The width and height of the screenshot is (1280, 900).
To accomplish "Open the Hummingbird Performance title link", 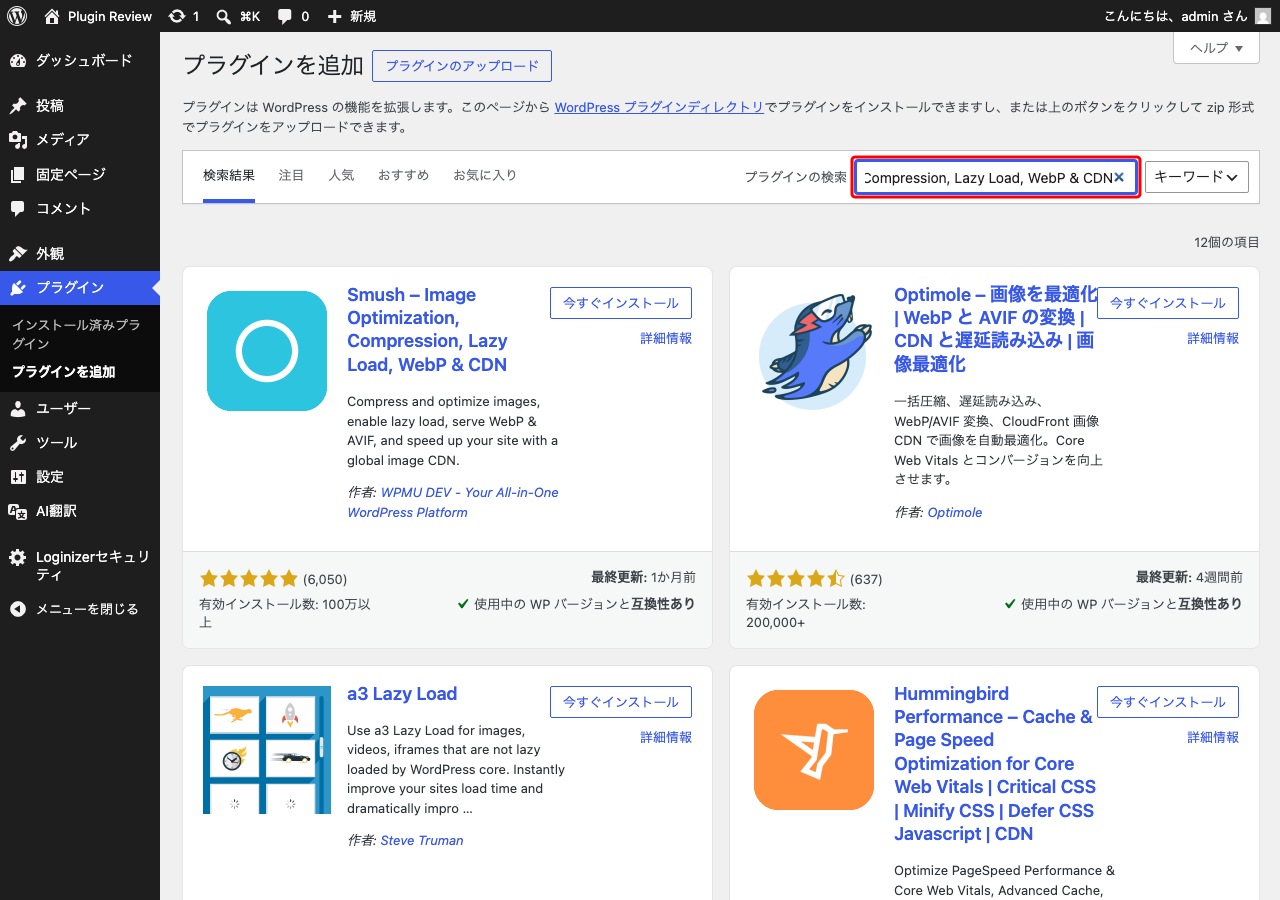I will (995, 764).
